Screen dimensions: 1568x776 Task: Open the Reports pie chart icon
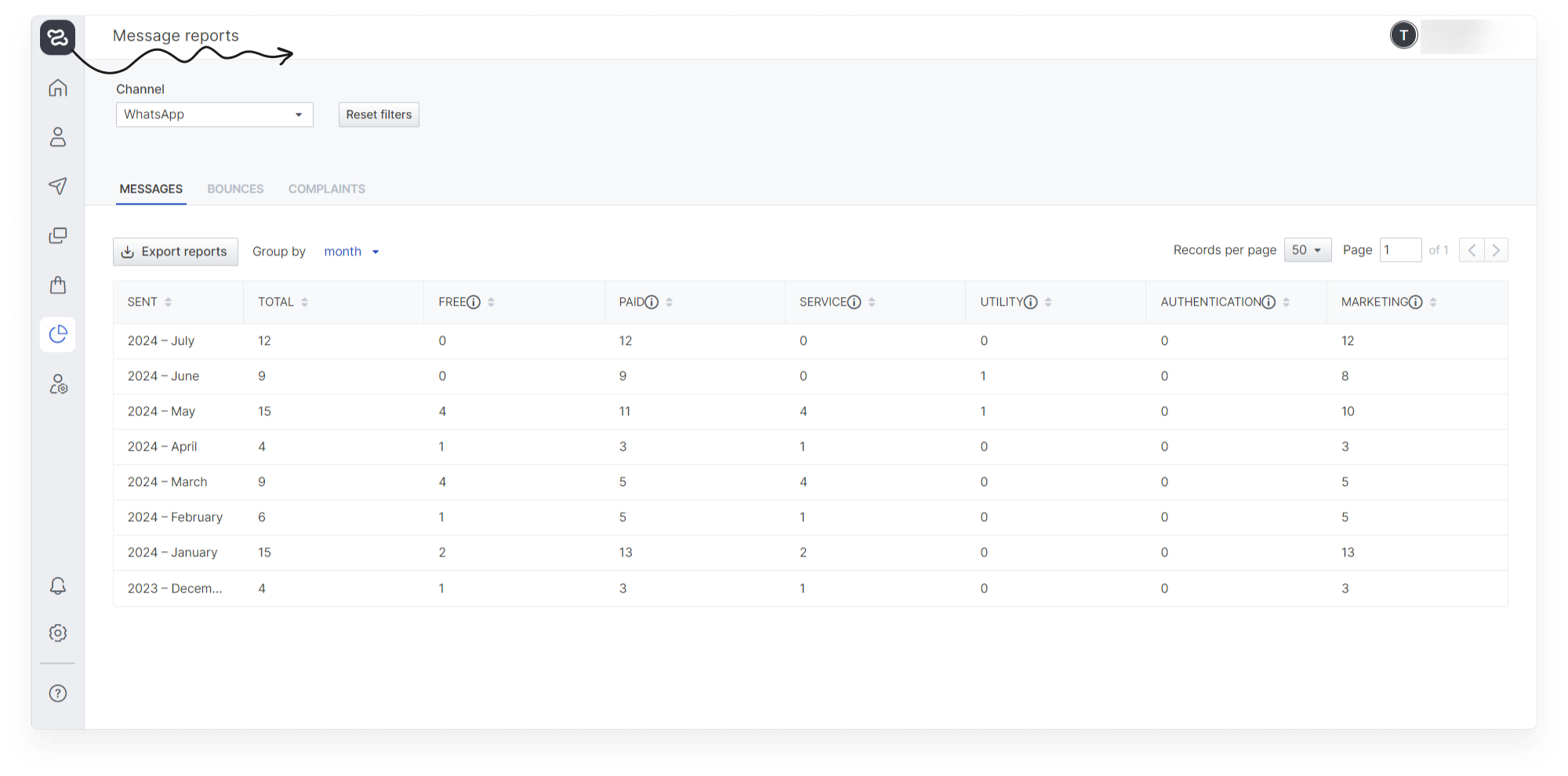coord(57,335)
